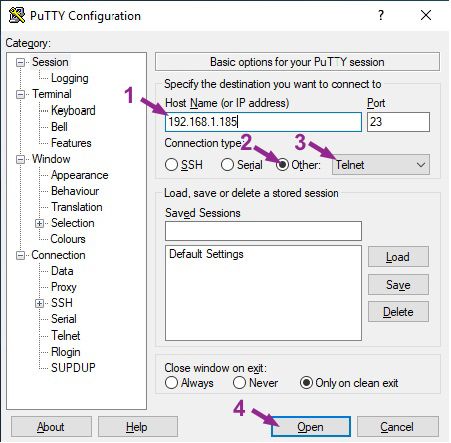Collapse the Window tree node
Image resolution: width=451 pixels, height=443 pixels.
click(20, 159)
